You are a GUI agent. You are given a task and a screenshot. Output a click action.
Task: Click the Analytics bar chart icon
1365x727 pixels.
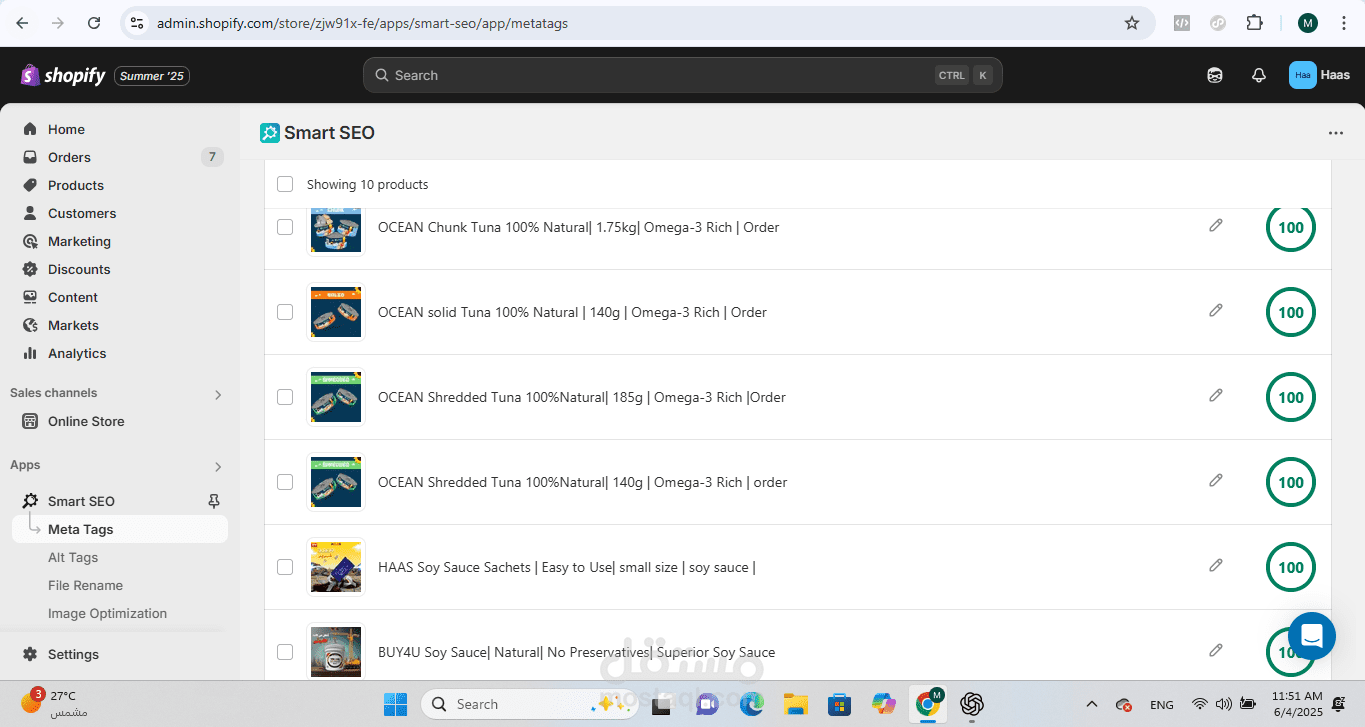[30, 353]
